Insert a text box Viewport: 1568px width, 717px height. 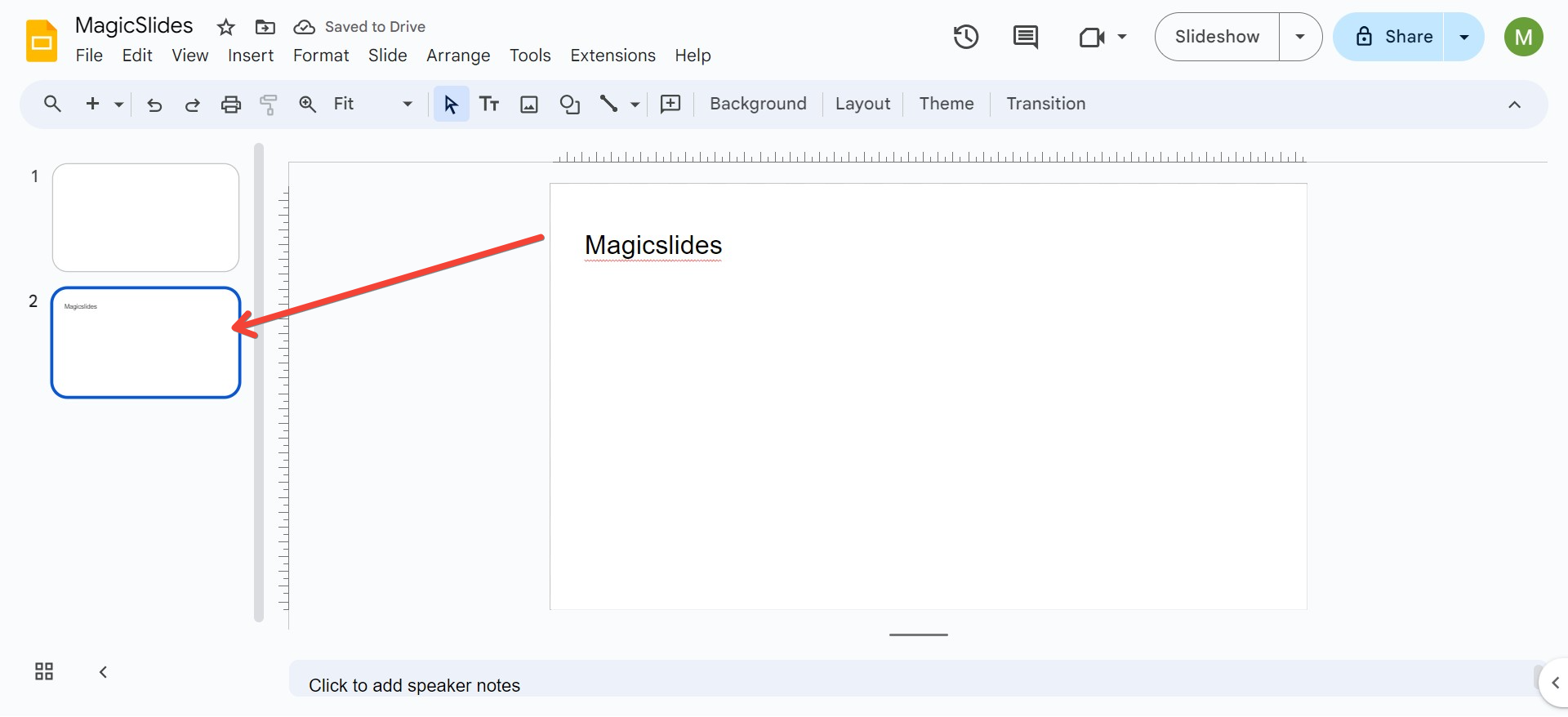click(x=489, y=104)
